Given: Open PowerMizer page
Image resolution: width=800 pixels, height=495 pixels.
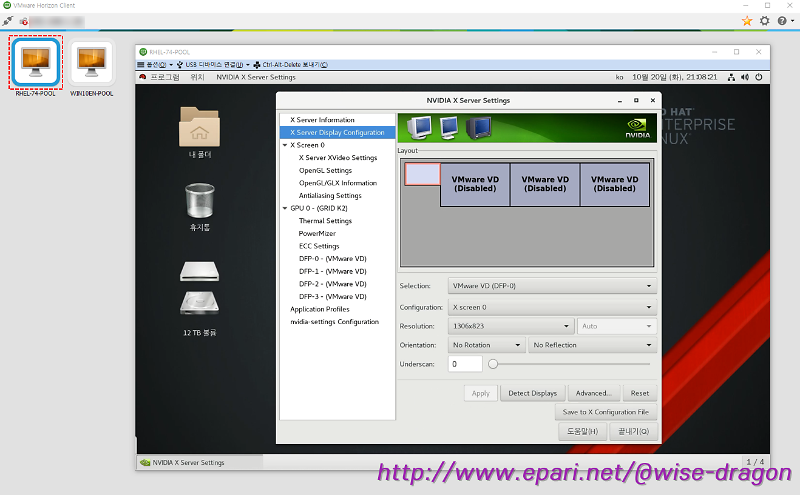Looking at the screenshot, I should point(317,234).
